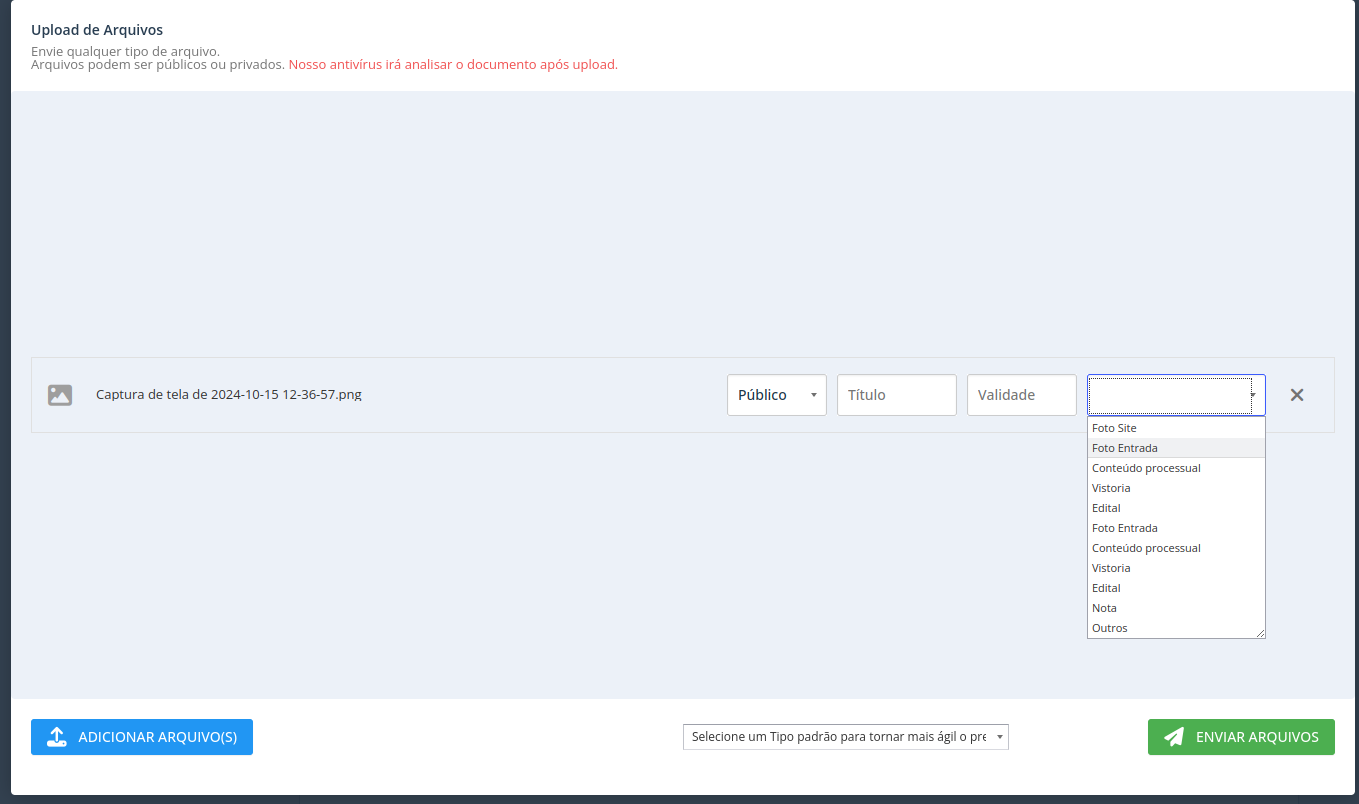Screen dimensions: 1359x804
Task: Click the Adicionar Arquivo(s) button
Action: [x=142, y=737]
